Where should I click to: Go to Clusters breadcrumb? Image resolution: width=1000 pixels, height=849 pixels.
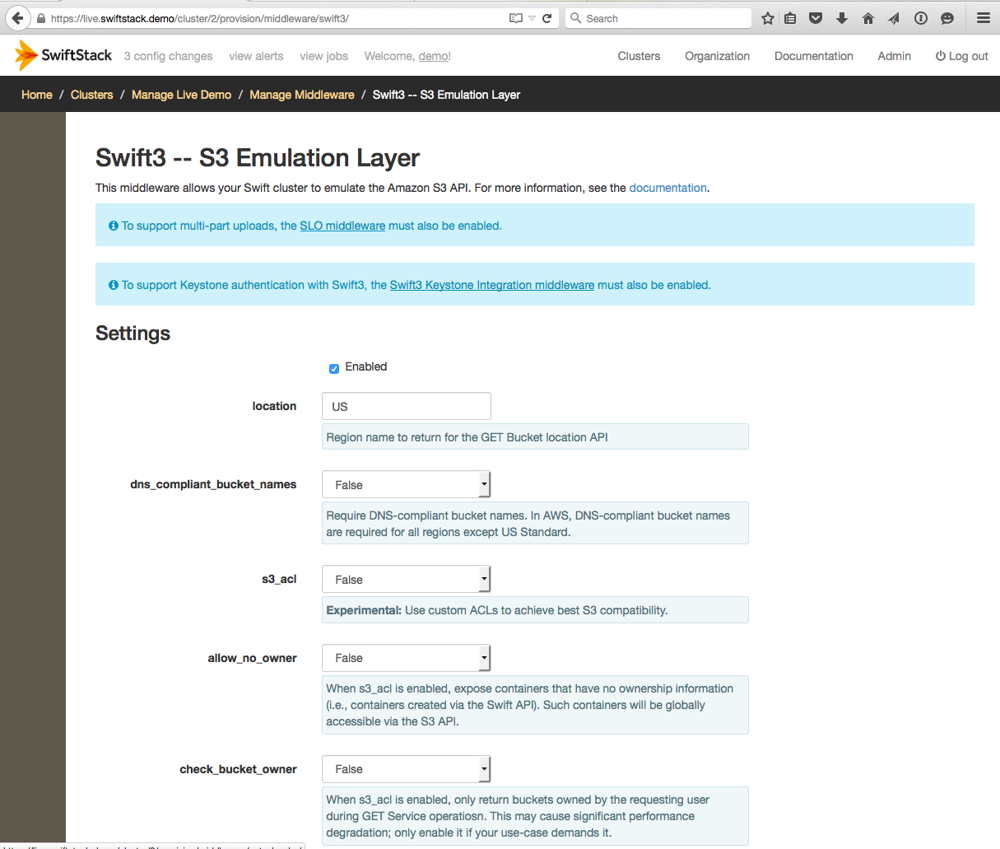point(91,94)
